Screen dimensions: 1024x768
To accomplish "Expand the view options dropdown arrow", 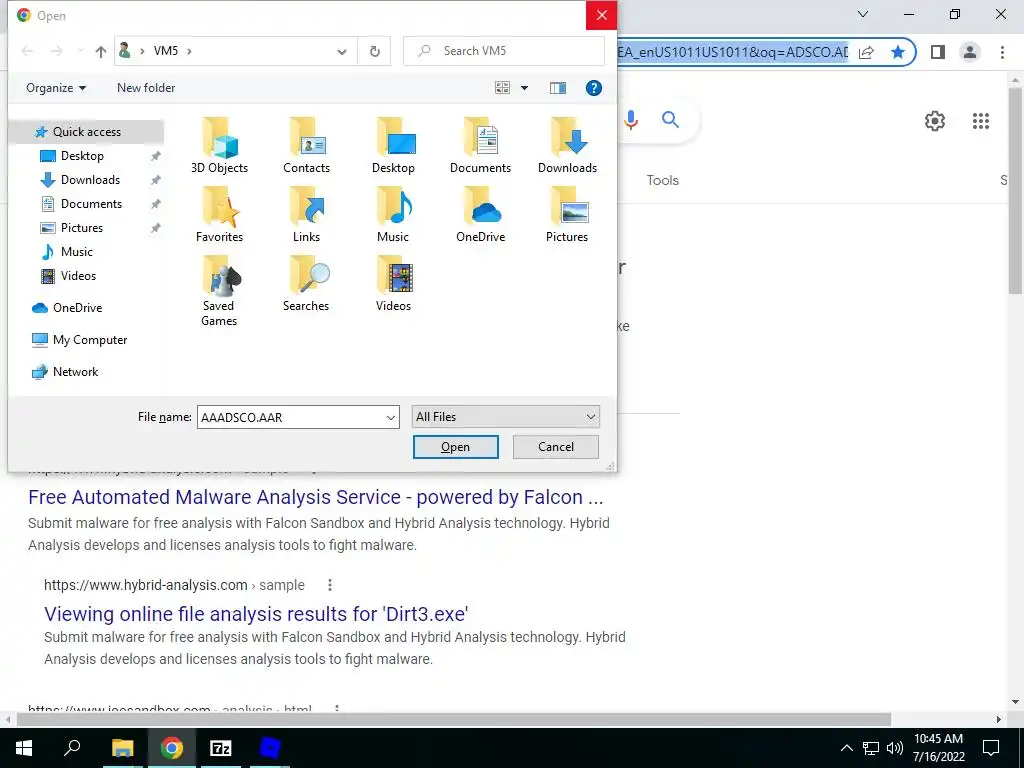I will tap(524, 88).
